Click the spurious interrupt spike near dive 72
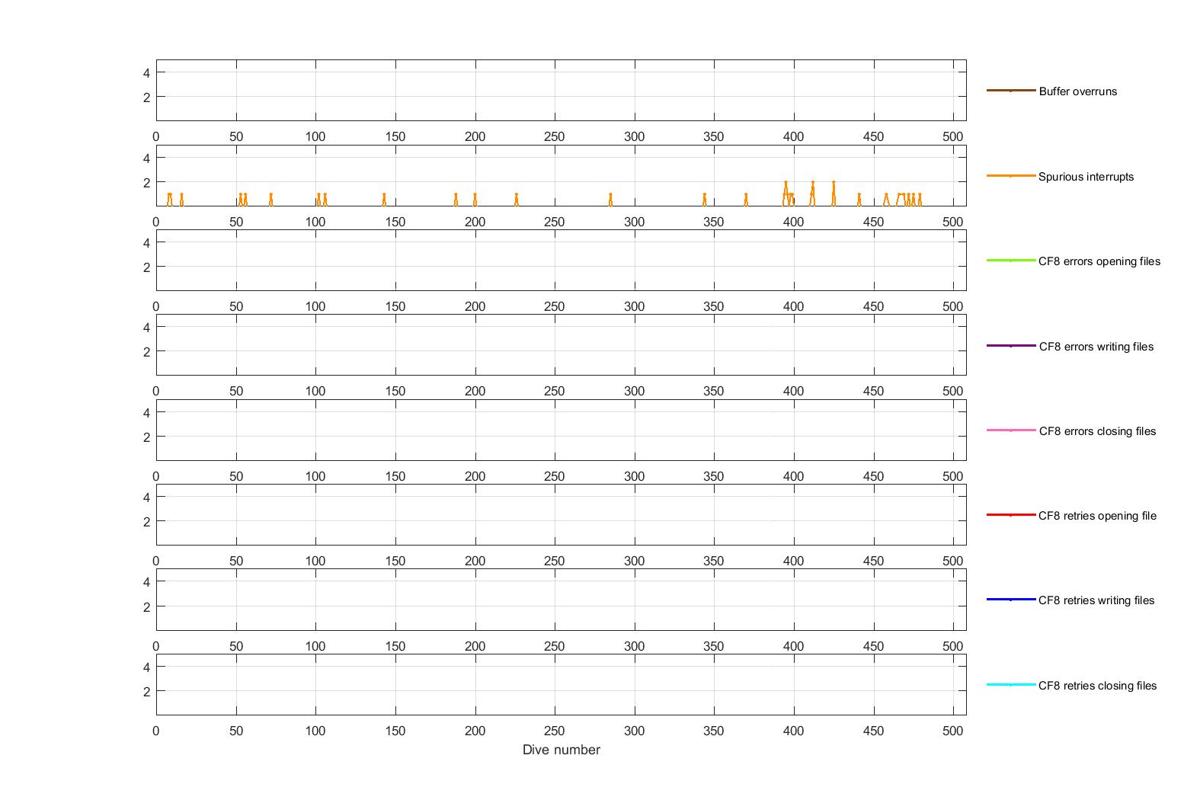The width and height of the screenshot is (1200, 804). (x=271, y=199)
